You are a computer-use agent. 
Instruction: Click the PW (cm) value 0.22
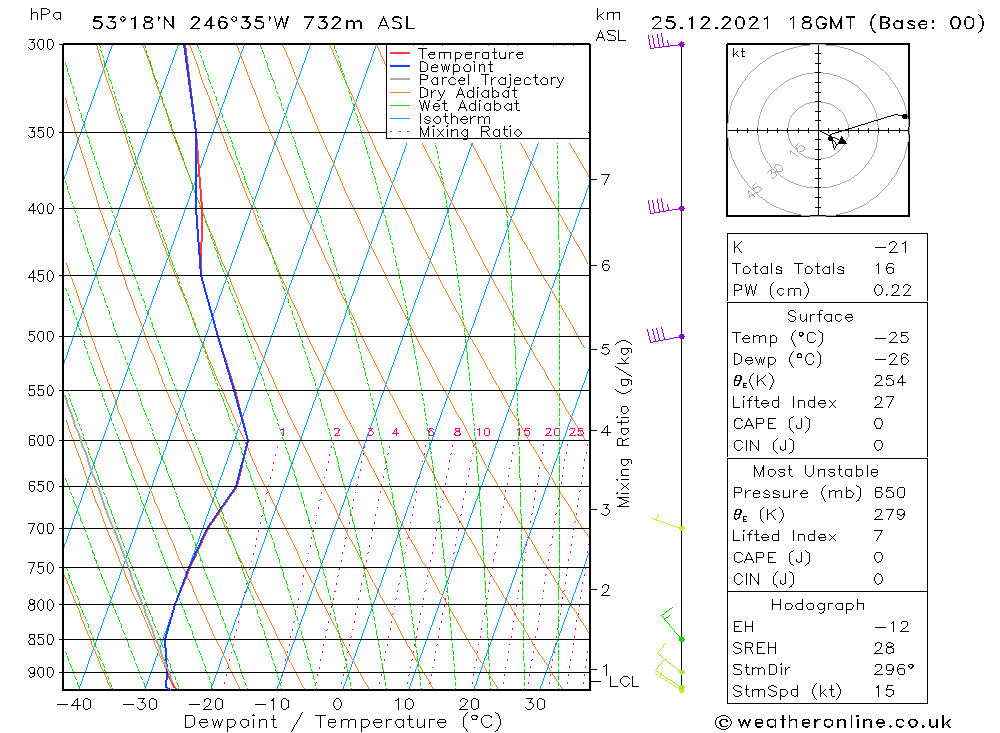point(893,290)
